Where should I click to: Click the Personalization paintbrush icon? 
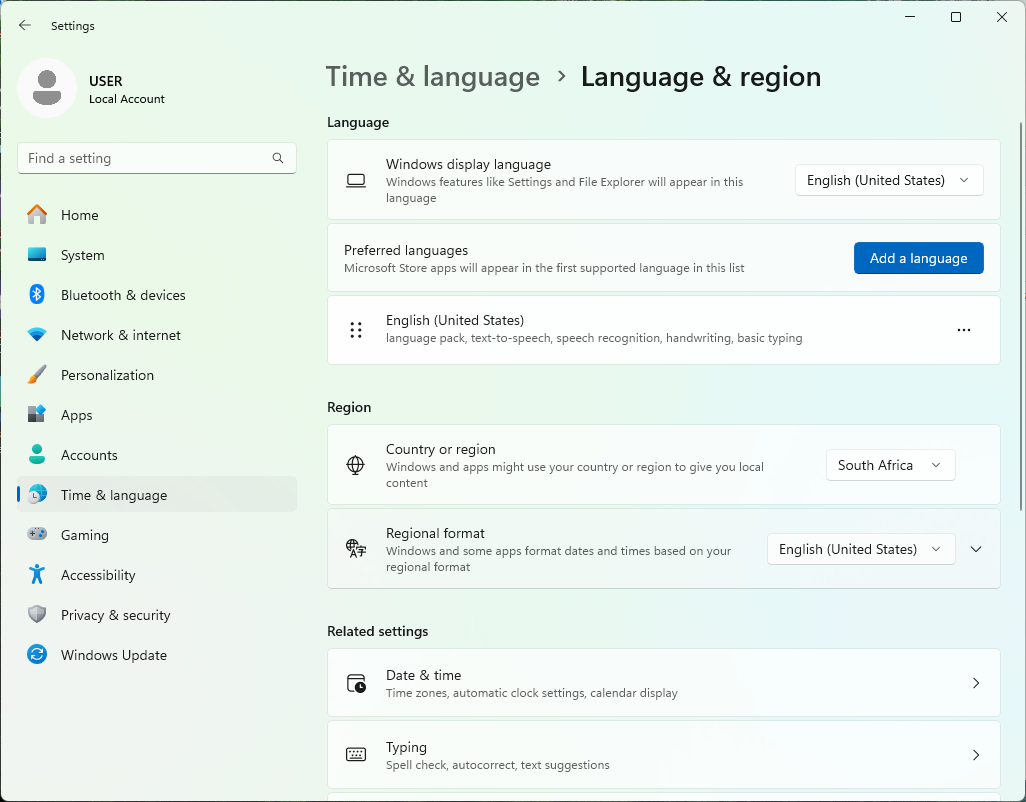(37, 375)
